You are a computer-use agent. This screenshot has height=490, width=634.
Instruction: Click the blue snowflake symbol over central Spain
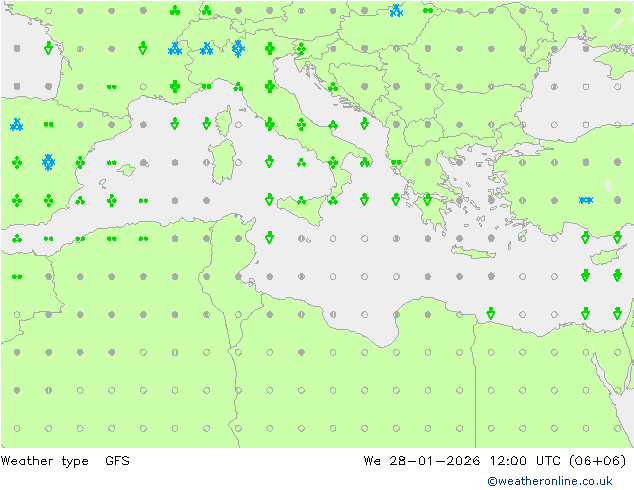tap(49, 162)
